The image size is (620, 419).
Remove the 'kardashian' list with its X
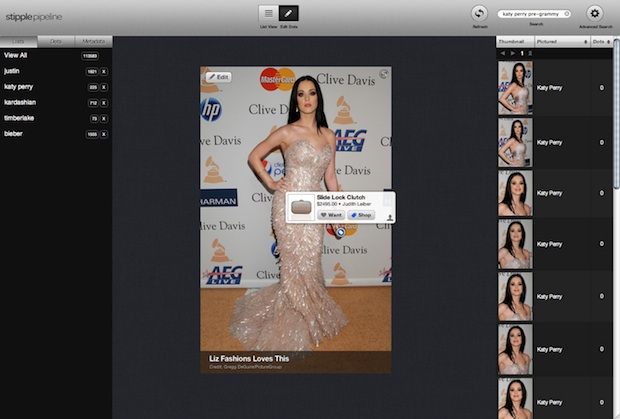[104, 103]
